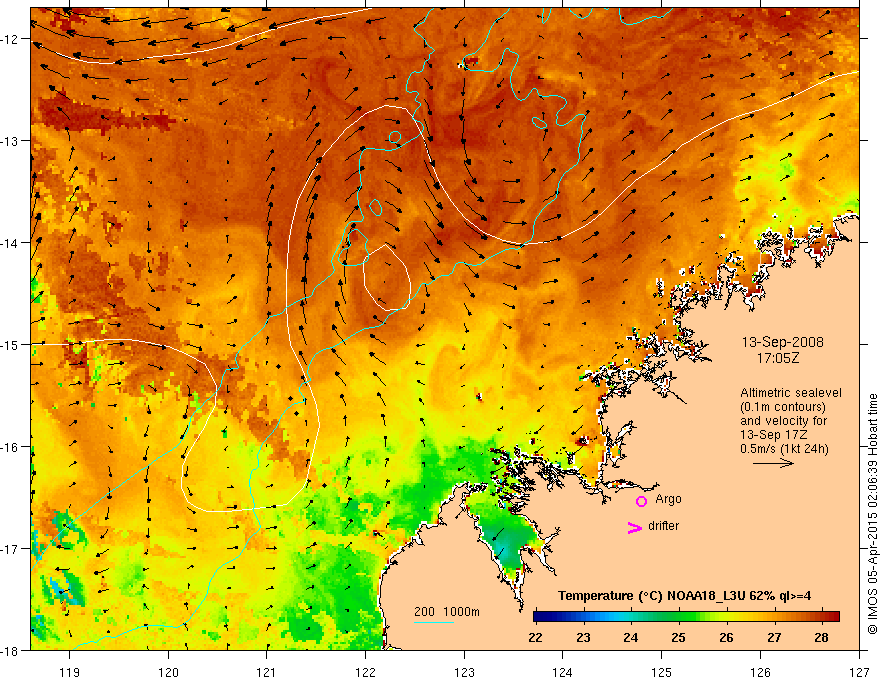Click longitude axis label 127
Viewport: 880px width, 680px height.
click(x=859, y=672)
